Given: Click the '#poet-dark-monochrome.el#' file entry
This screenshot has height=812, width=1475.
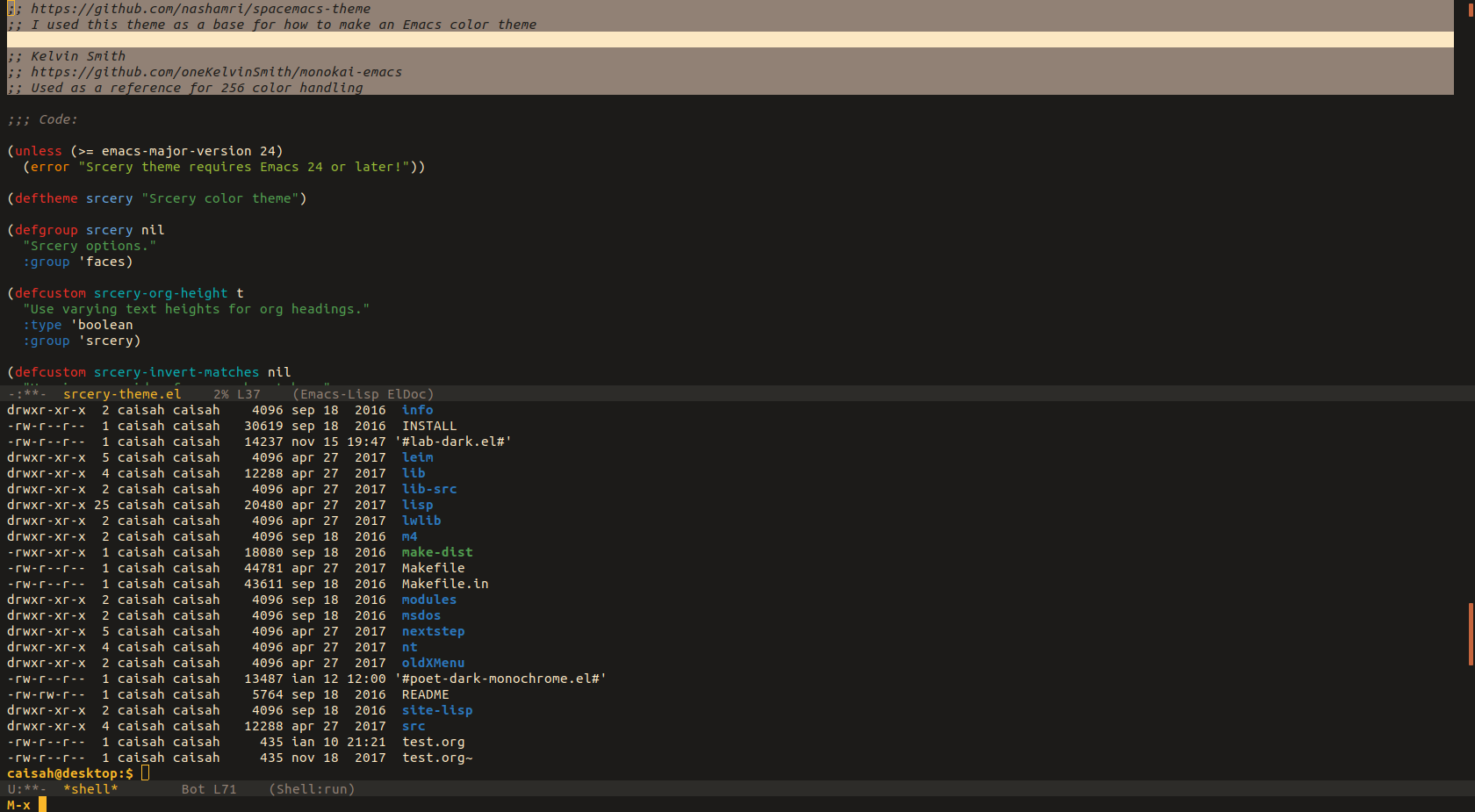Looking at the screenshot, I should (500, 679).
